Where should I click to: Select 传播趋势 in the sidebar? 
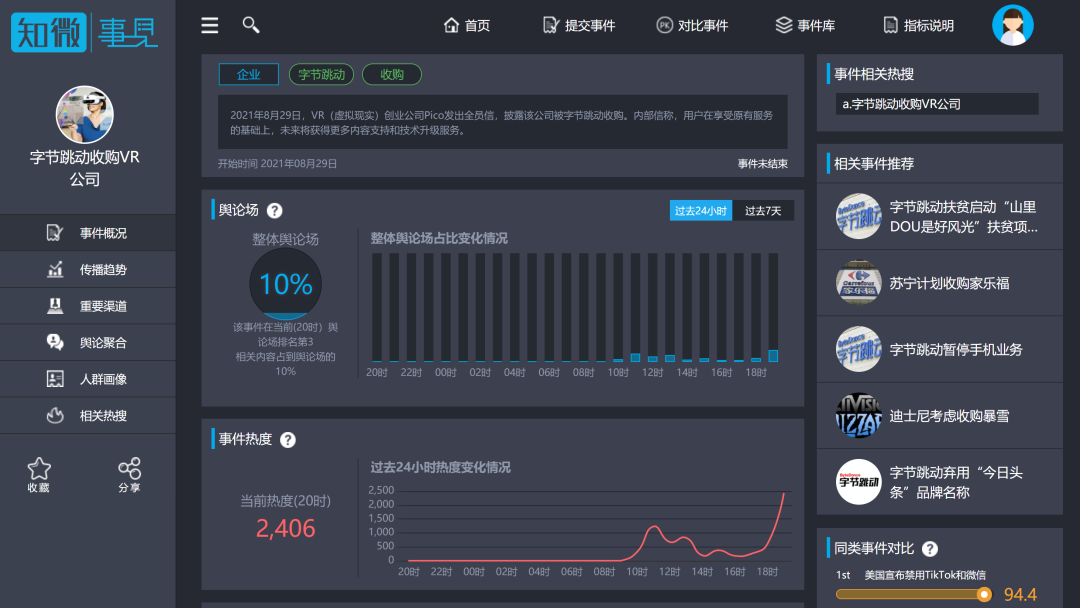tap(87, 269)
